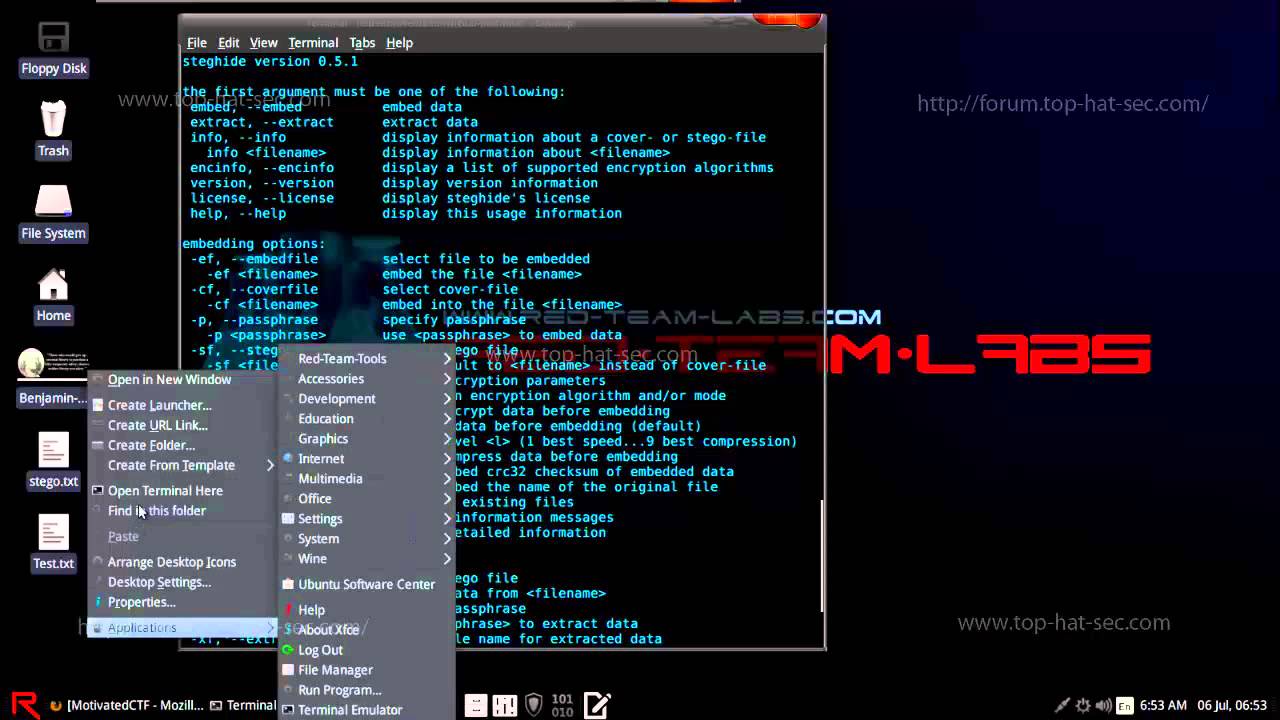Screen dimensions: 1280x720
Task: Click the shield icon in the bottom panel
Action: click(534, 705)
